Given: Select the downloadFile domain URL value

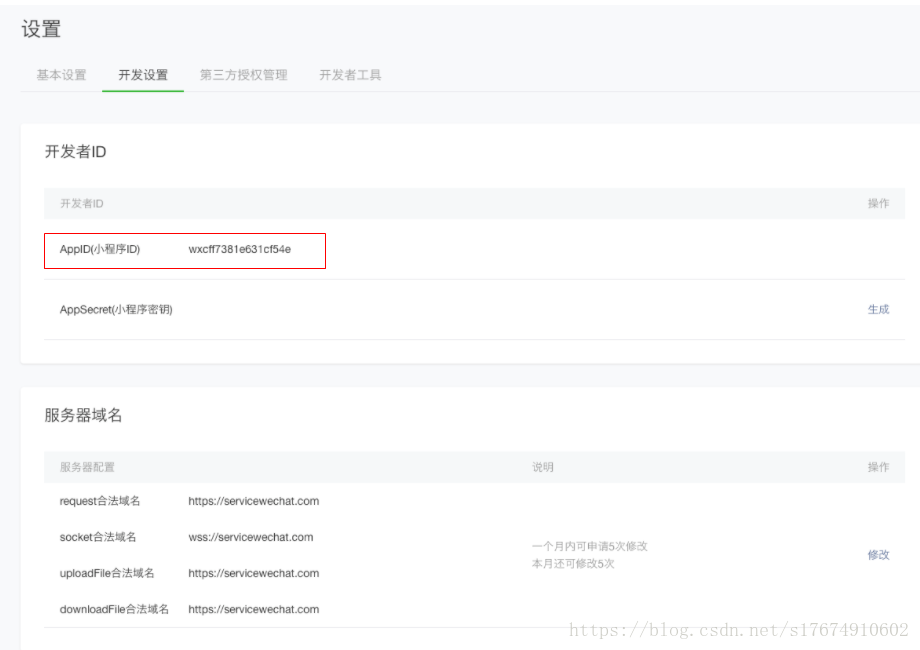Looking at the screenshot, I should click(253, 609).
